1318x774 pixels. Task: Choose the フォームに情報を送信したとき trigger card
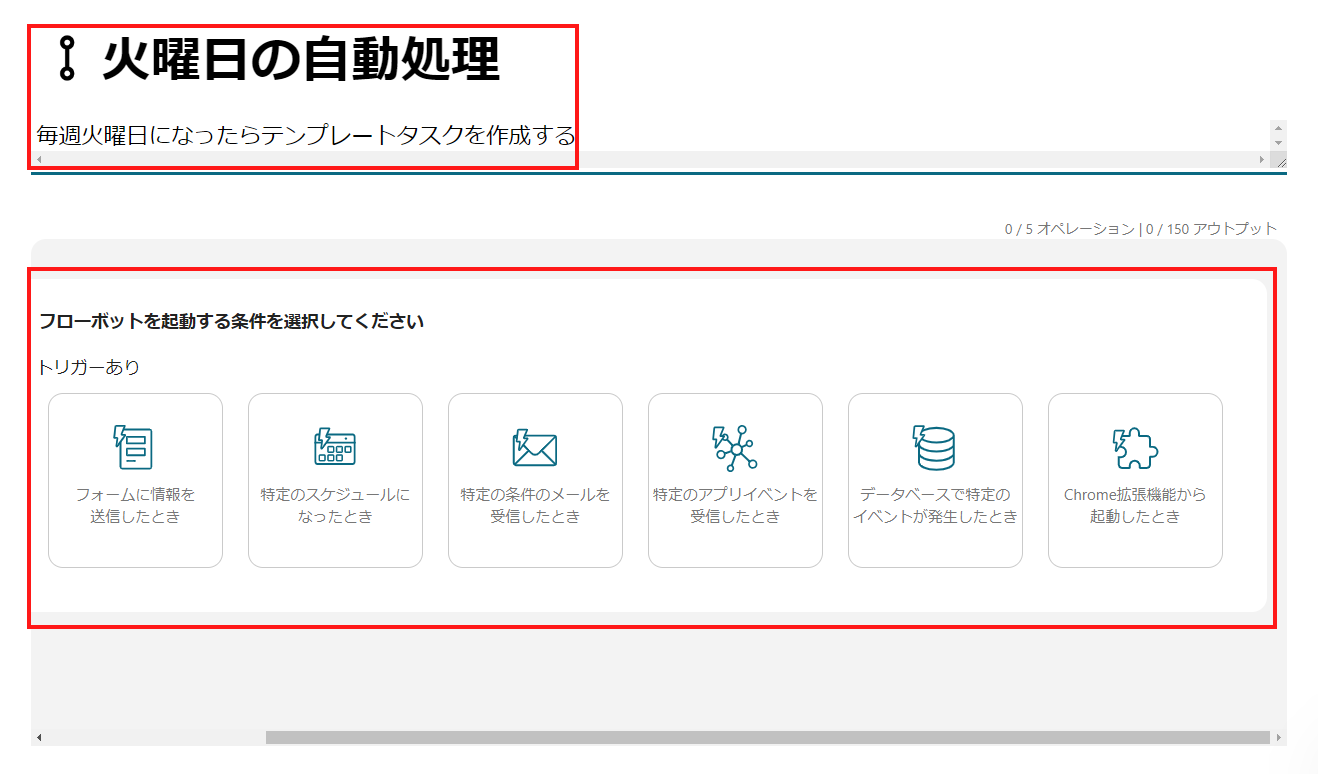click(135, 480)
